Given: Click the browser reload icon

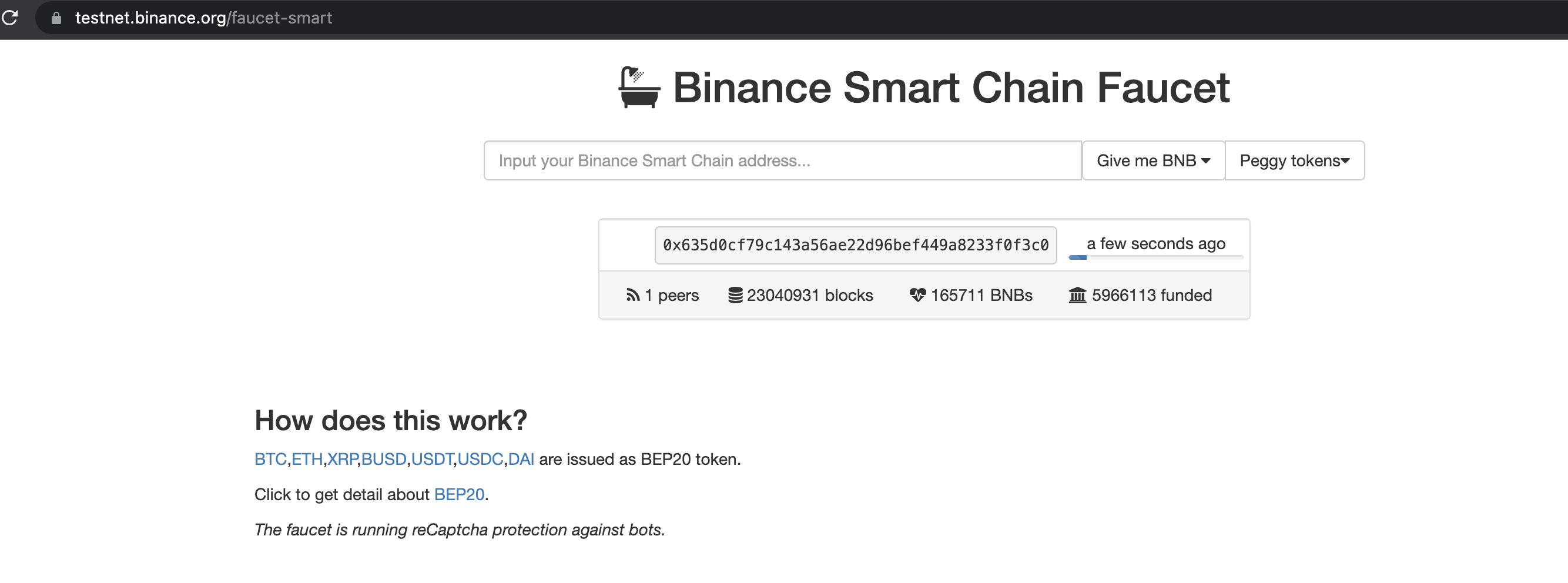Looking at the screenshot, I should (x=10, y=18).
